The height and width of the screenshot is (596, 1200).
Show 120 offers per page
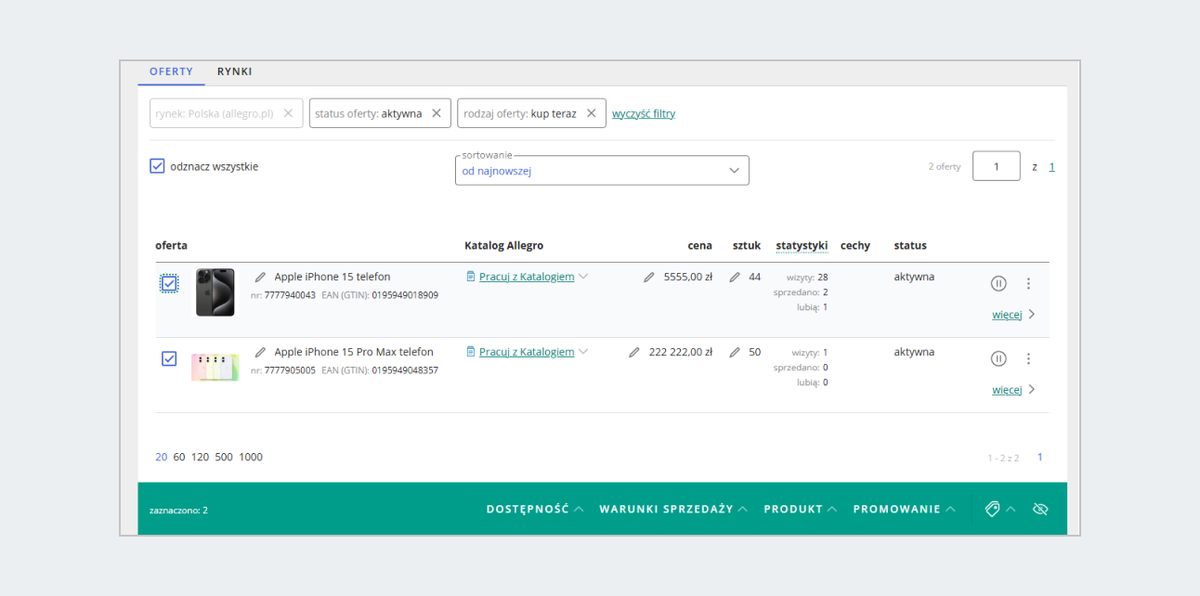(x=200, y=457)
